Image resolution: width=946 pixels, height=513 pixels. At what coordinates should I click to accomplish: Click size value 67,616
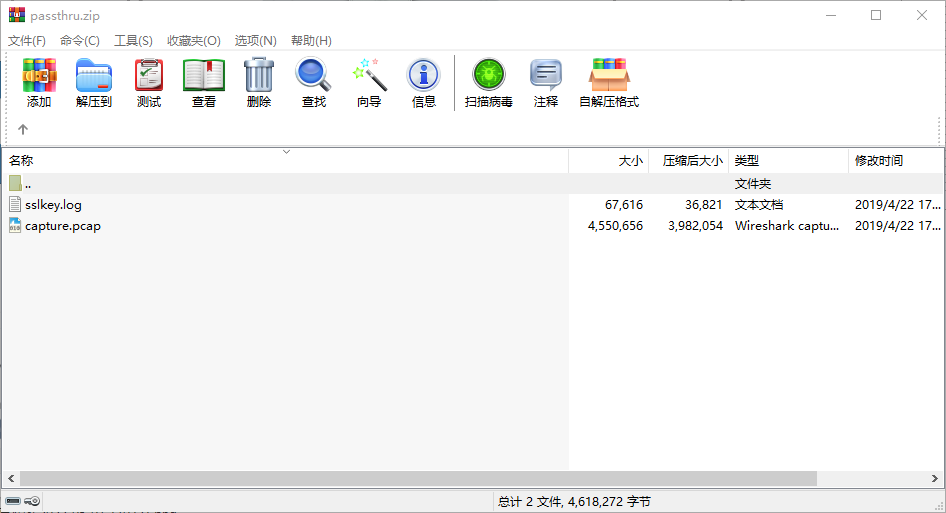pyautogui.click(x=624, y=205)
